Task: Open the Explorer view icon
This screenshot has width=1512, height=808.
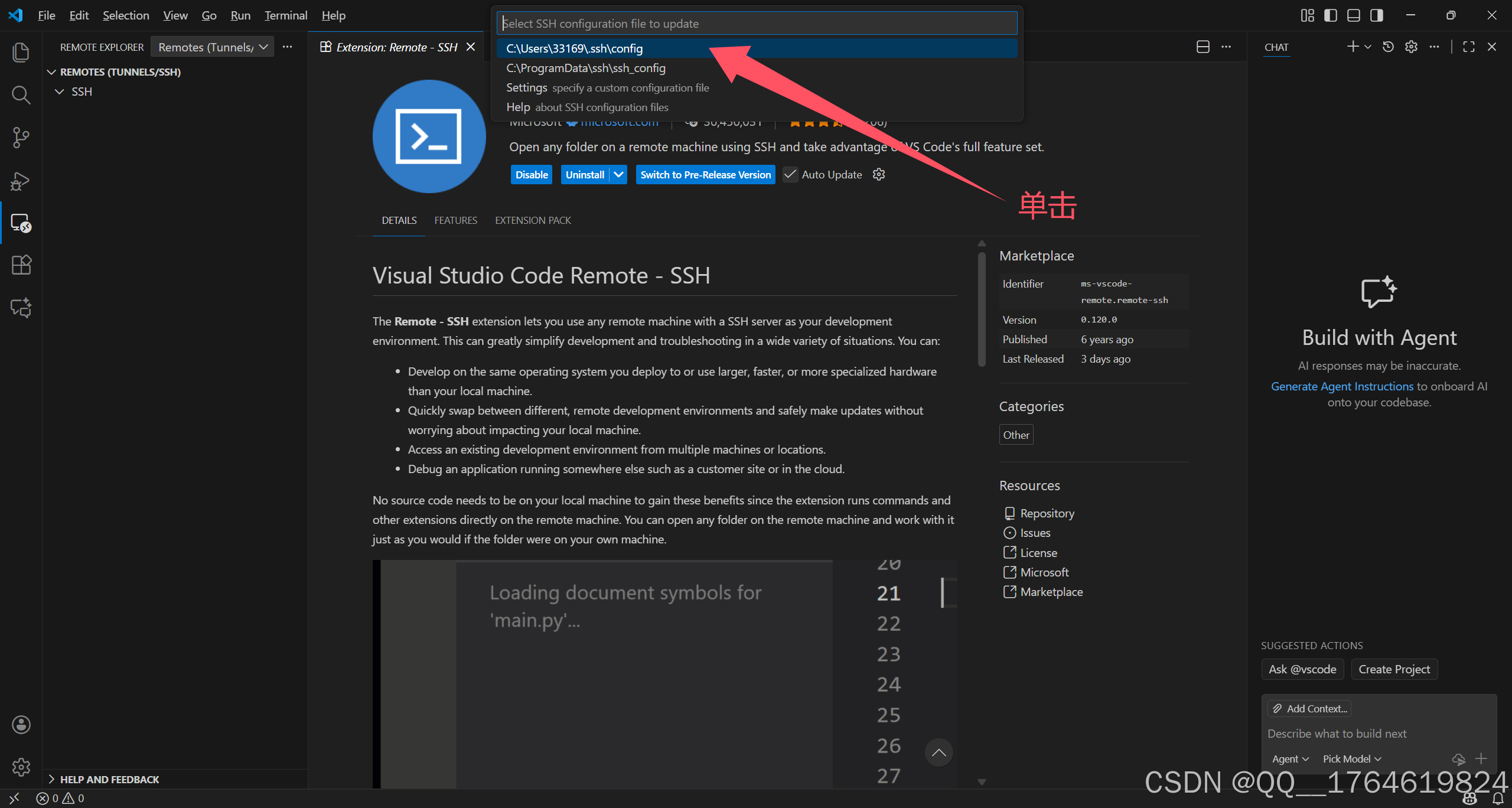Action: pos(21,52)
